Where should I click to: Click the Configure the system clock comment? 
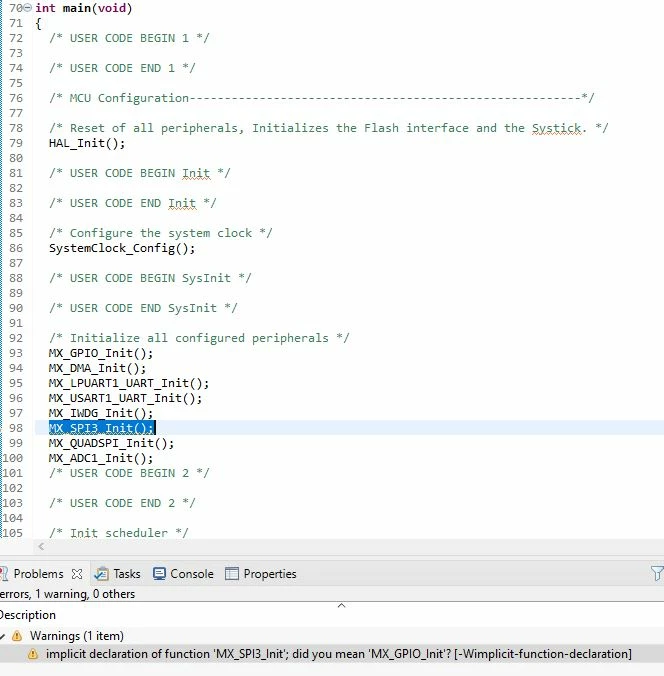click(x=160, y=233)
